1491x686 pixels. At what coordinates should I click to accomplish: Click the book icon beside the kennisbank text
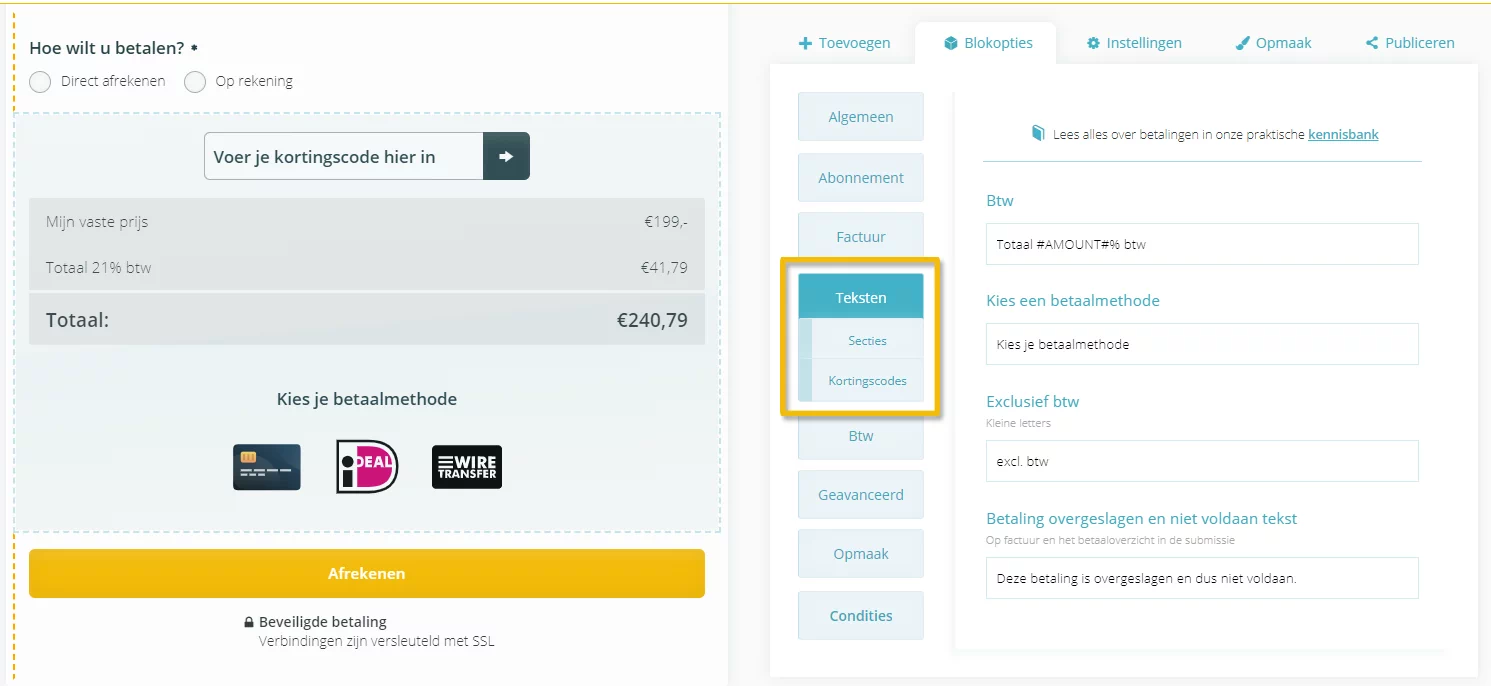point(1038,133)
